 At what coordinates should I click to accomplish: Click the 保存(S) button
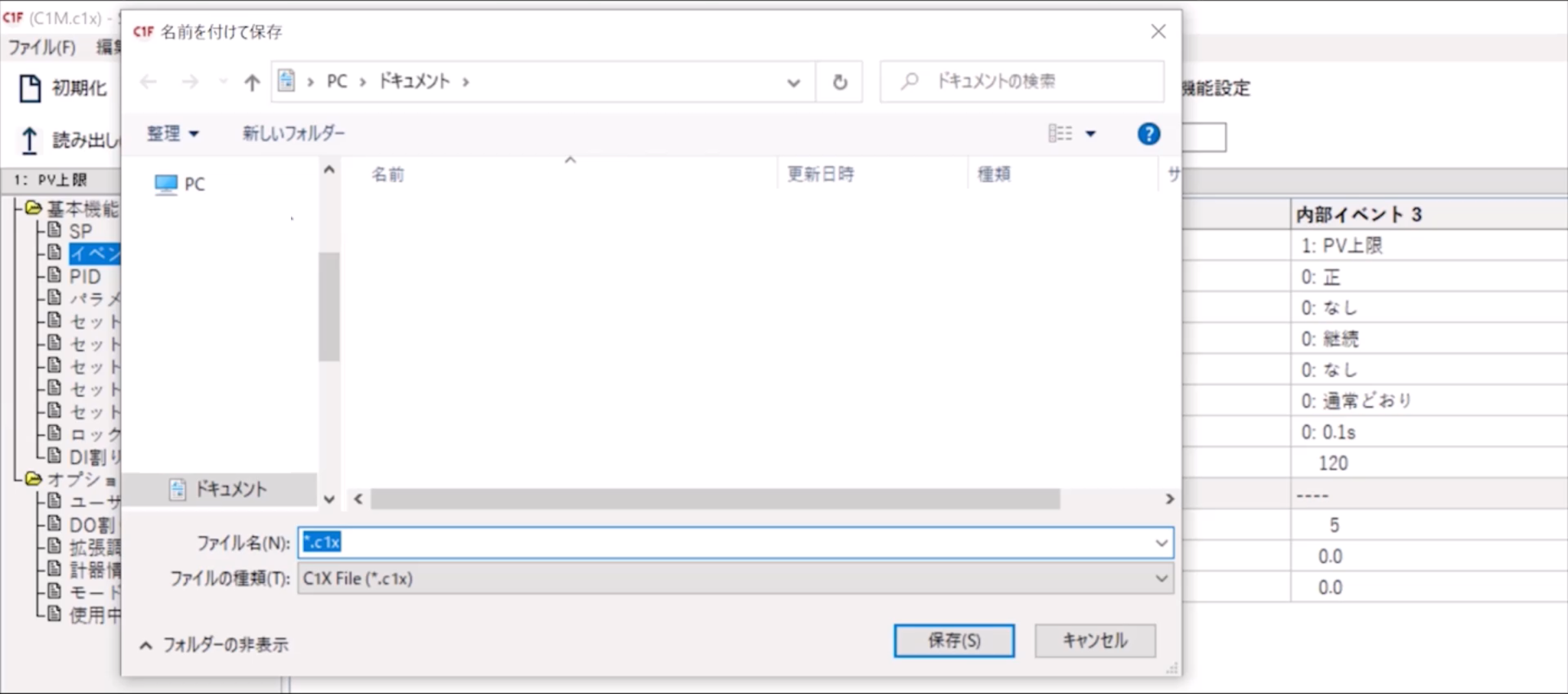click(953, 641)
